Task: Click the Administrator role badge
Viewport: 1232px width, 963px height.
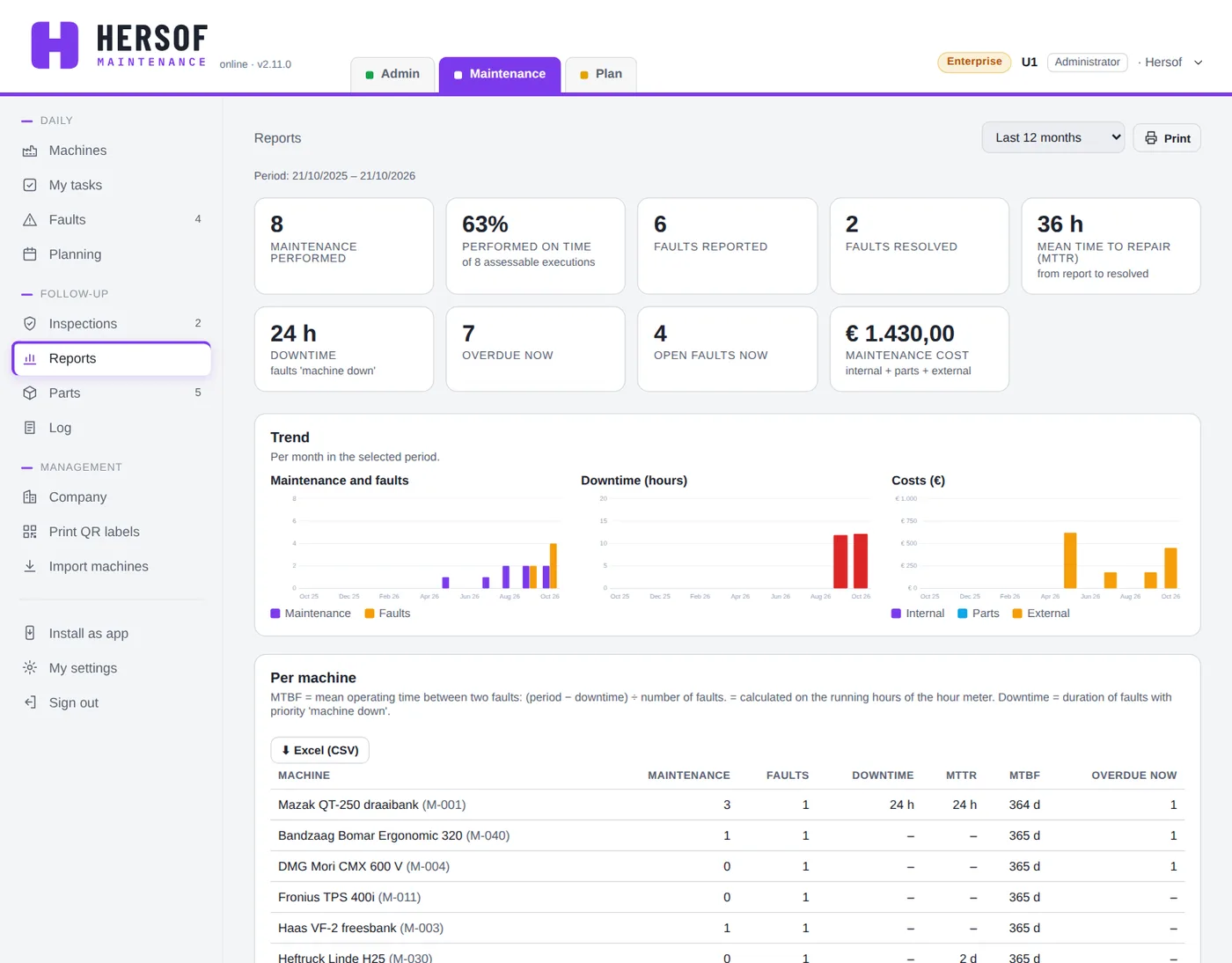Action: [1087, 62]
